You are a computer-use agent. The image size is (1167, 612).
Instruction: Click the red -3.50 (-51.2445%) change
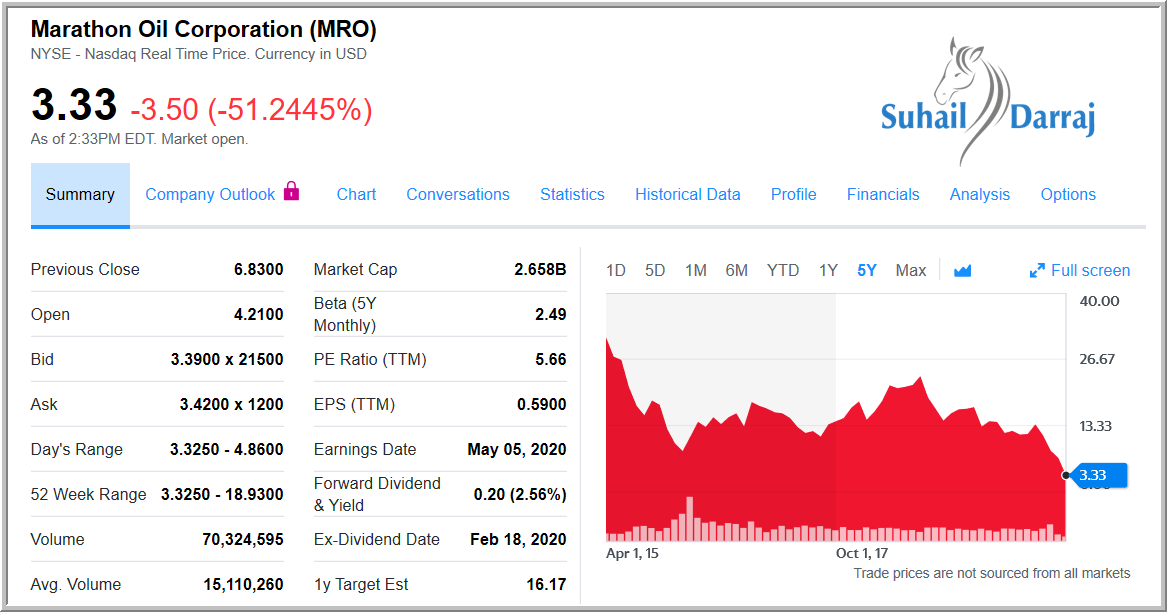(x=252, y=109)
